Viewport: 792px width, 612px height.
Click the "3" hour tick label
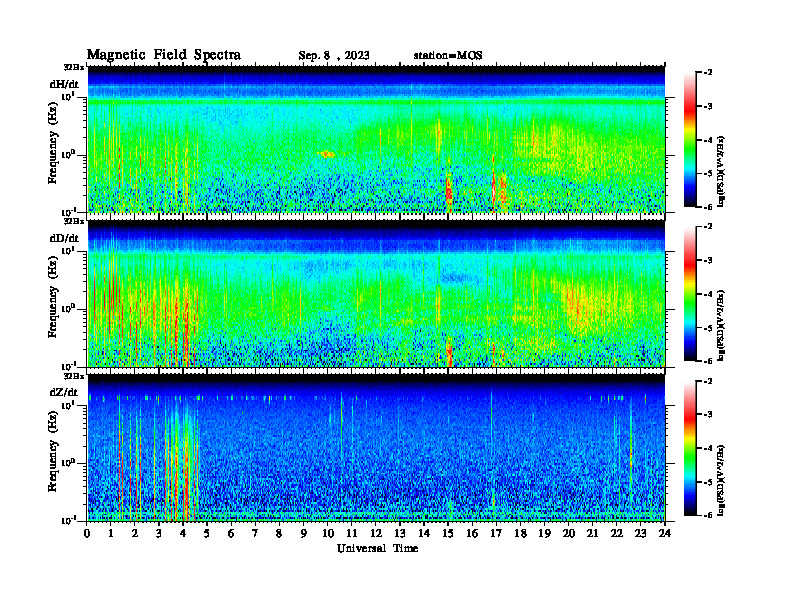159,533
